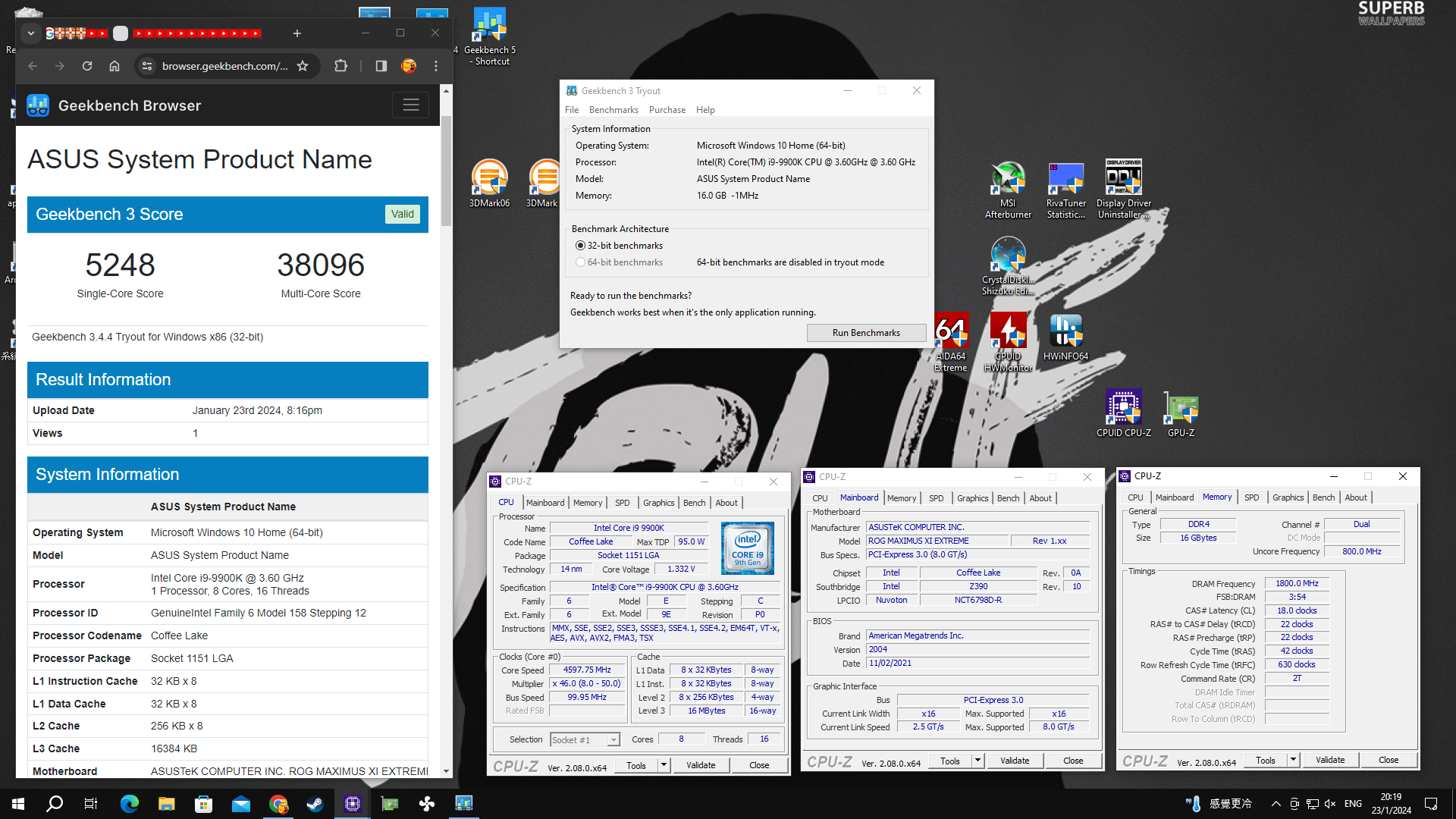
Task: Open Chrome from the taskbar
Action: pos(278,804)
